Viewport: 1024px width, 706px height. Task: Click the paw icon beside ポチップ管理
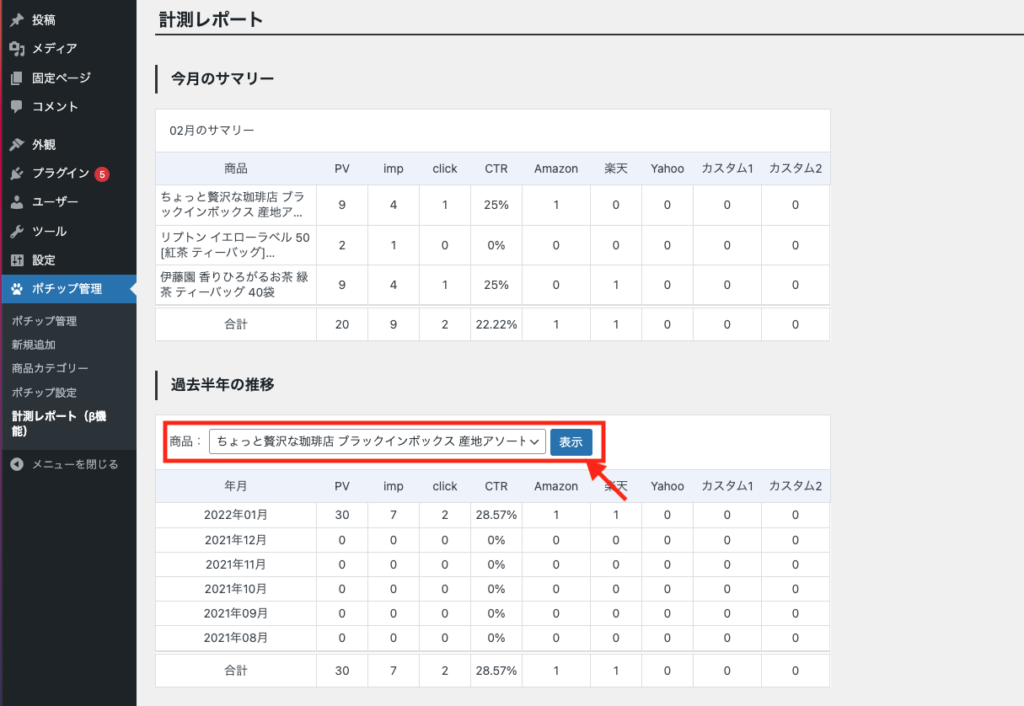coord(17,289)
